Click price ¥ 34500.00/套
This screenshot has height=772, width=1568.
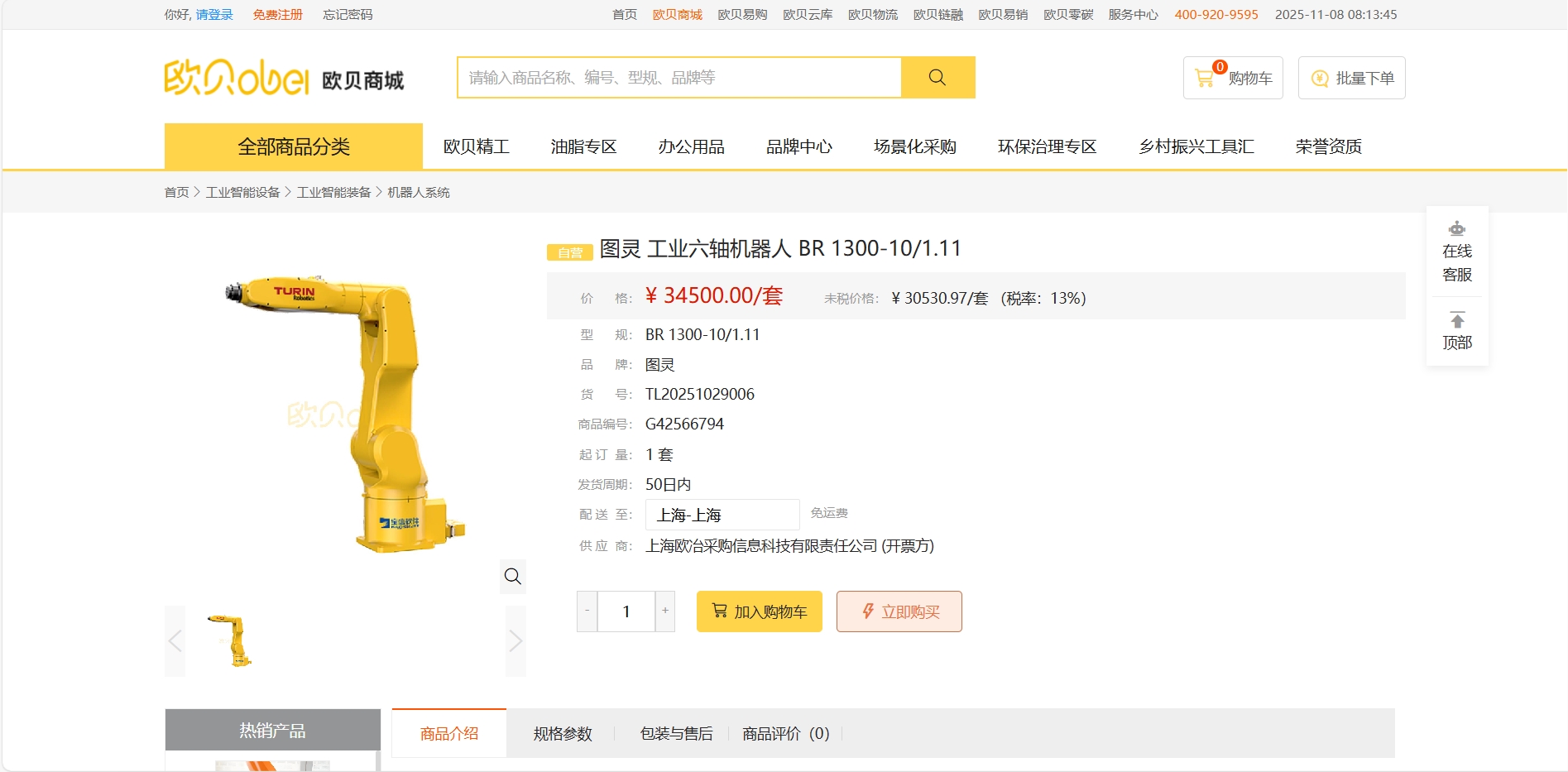click(714, 295)
